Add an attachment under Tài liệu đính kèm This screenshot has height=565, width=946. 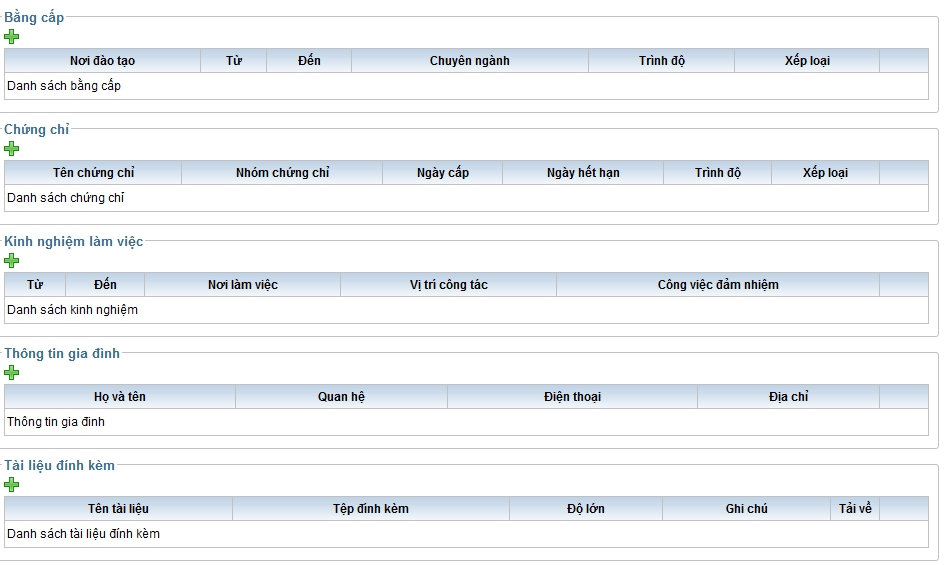[x=12, y=485]
